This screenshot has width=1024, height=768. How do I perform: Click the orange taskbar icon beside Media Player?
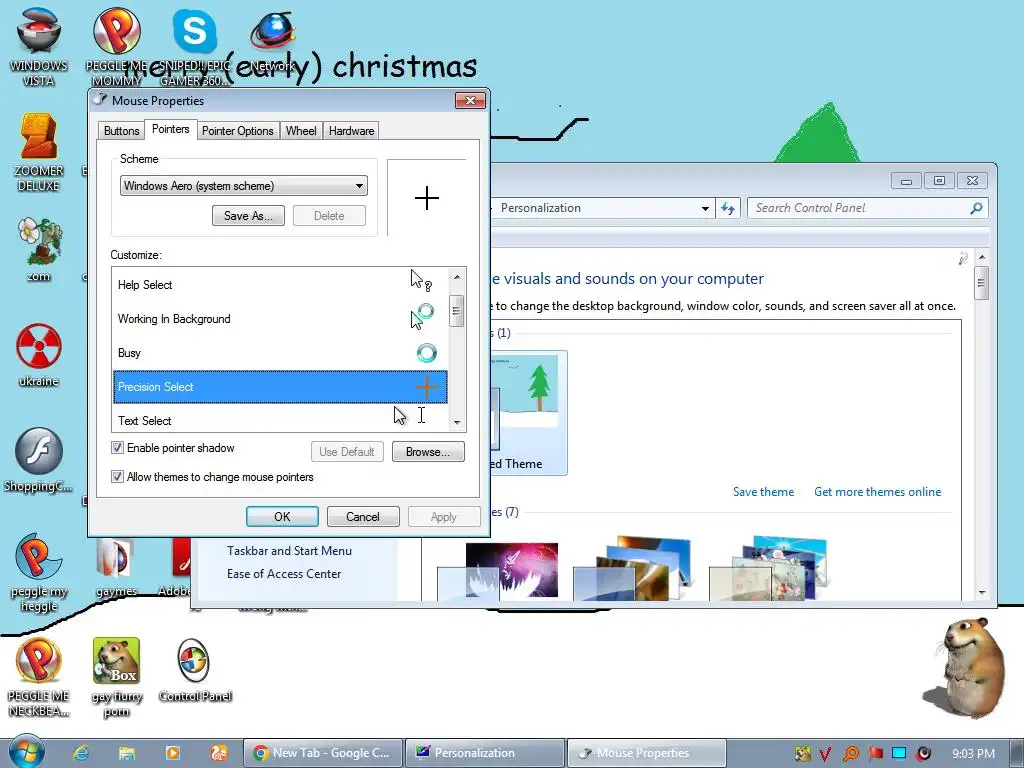(x=218, y=753)
